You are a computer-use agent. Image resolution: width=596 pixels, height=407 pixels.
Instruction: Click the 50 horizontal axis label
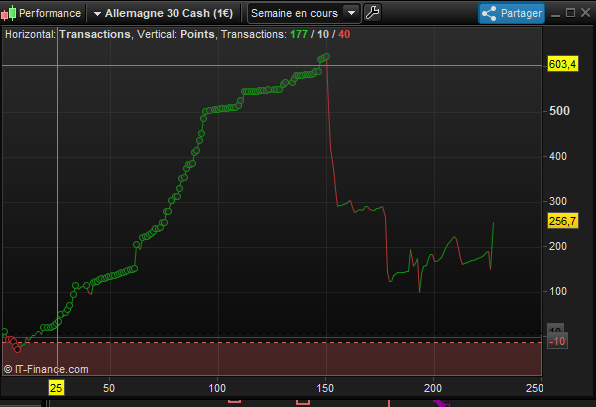(x=109, y=388)
